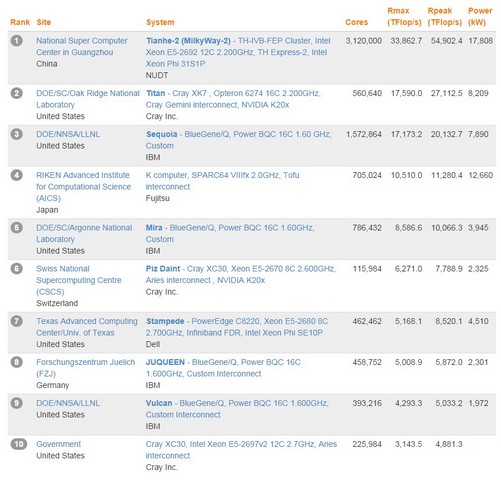Open the Titan Cray XK7 system link
The width and height of the screenshot is (501, 480).
233,99
